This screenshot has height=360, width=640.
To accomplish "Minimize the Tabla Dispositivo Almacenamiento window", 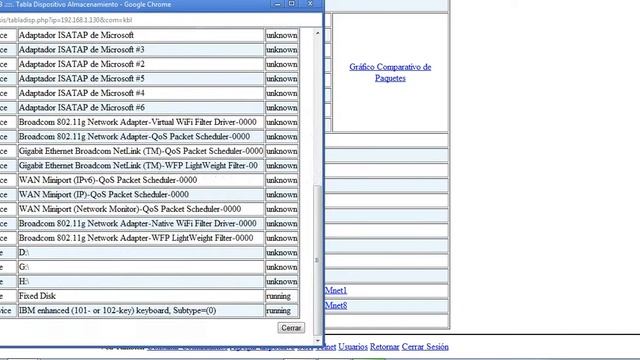I will [278, 4].
